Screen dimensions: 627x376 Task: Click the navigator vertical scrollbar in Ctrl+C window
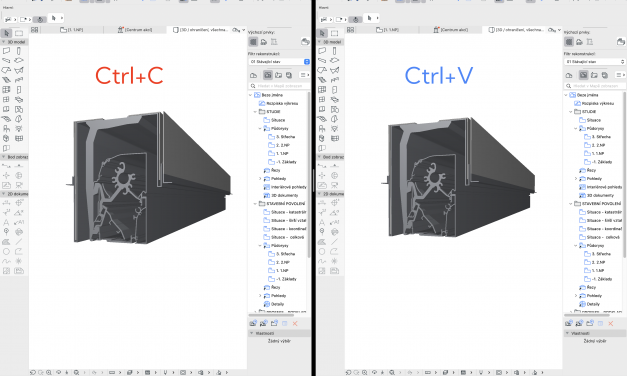308,176
